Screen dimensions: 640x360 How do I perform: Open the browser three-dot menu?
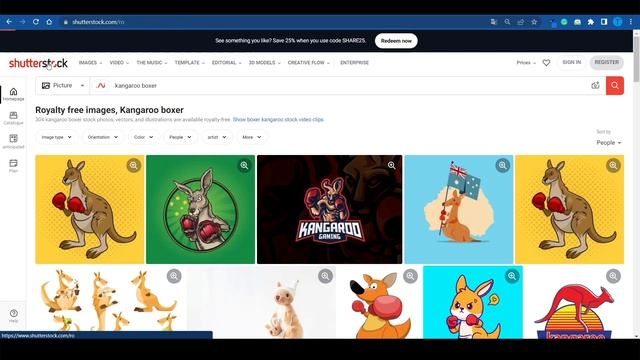631,22
